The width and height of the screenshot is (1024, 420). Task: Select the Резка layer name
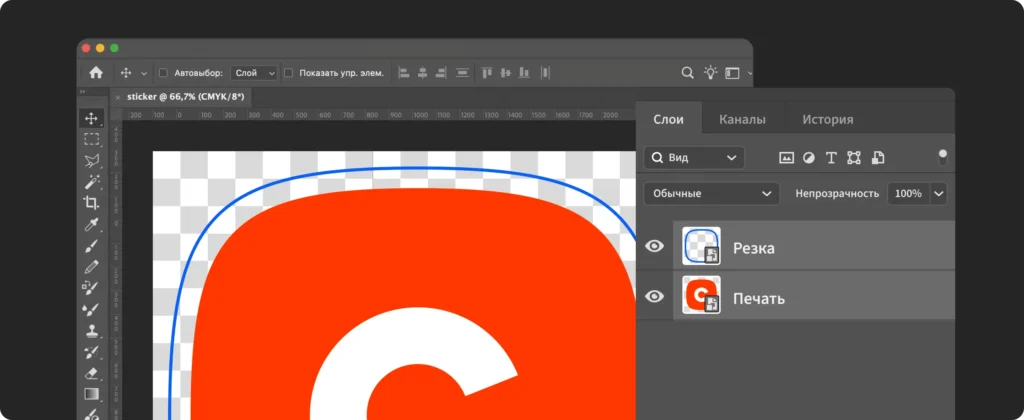pyautogui.click(x=754, y=248)
